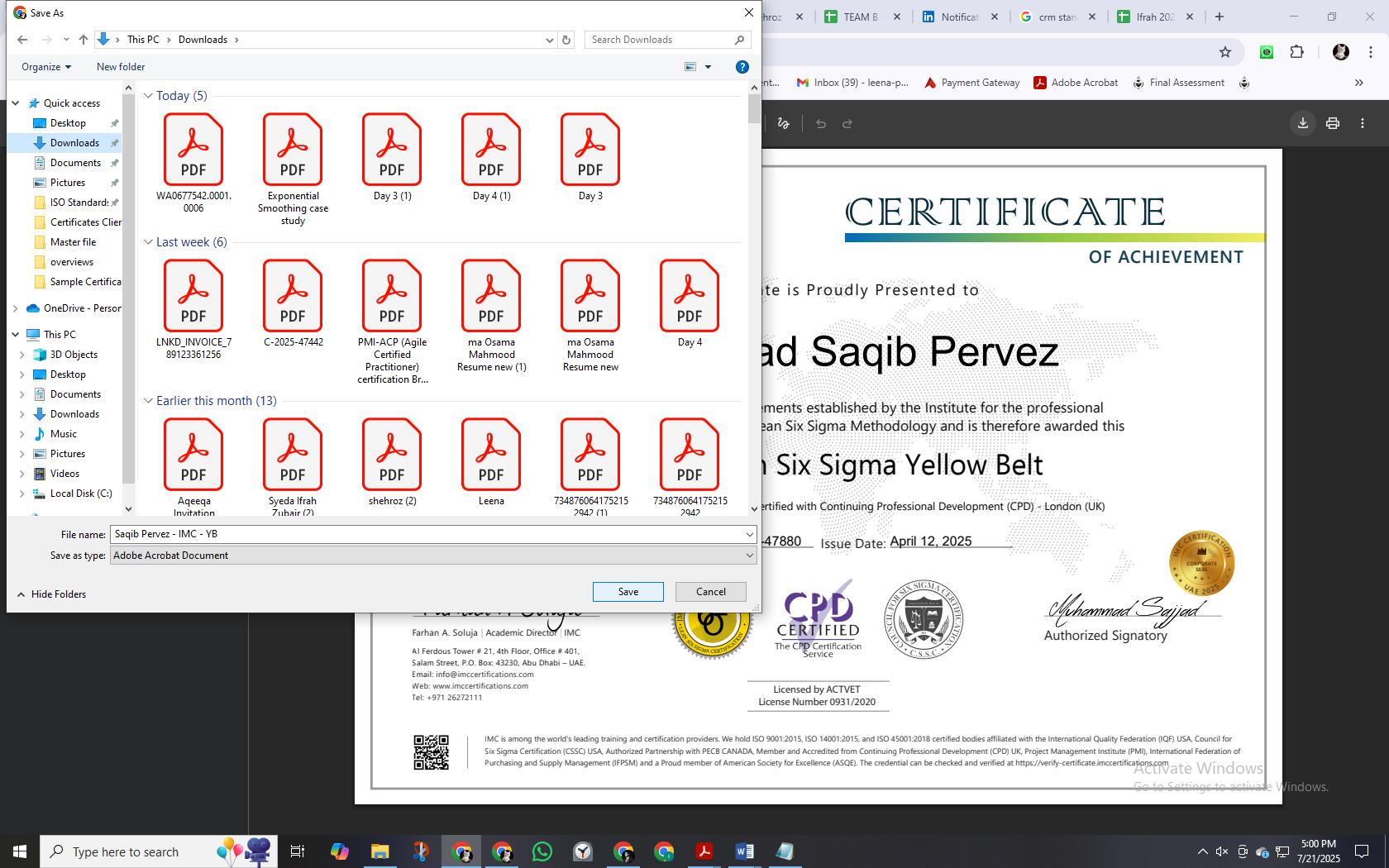Open the Gmail Inbox (39) bookmark
The image size is (1389, 868).
click(852, 83)
